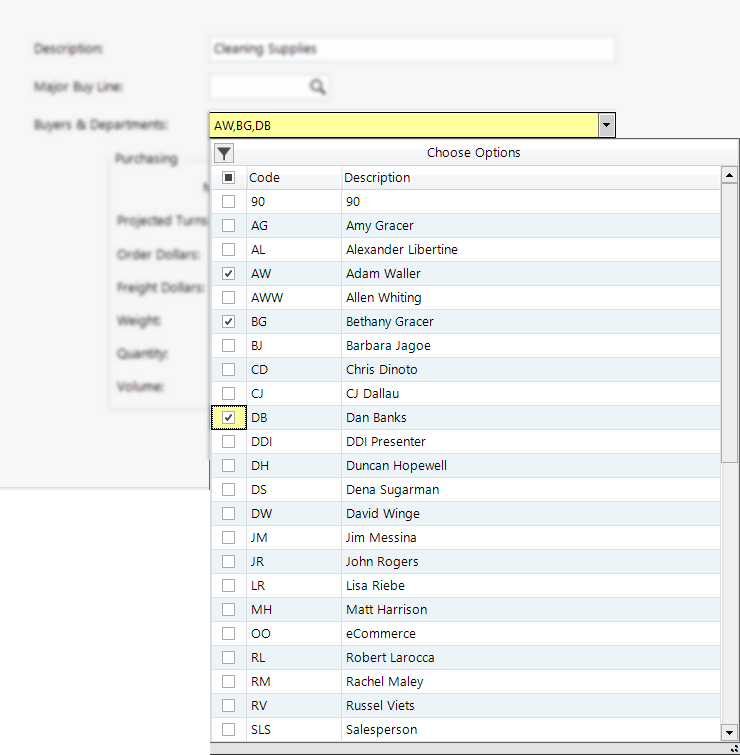Click the vertical scrollbar thumb
The width and height of the screenshot is (740, 755).
pos(729,320)
